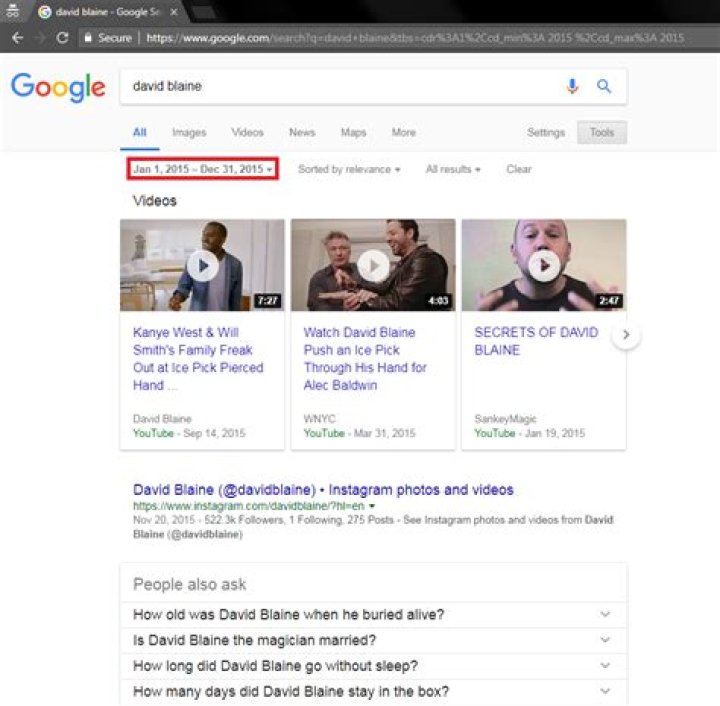Play the Alec Baldwin video thumbnail

pos(373,265)
